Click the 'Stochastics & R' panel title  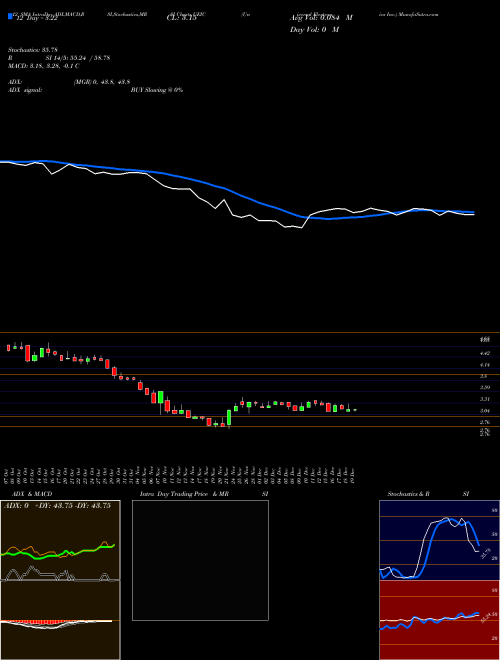tap(408, 494)
